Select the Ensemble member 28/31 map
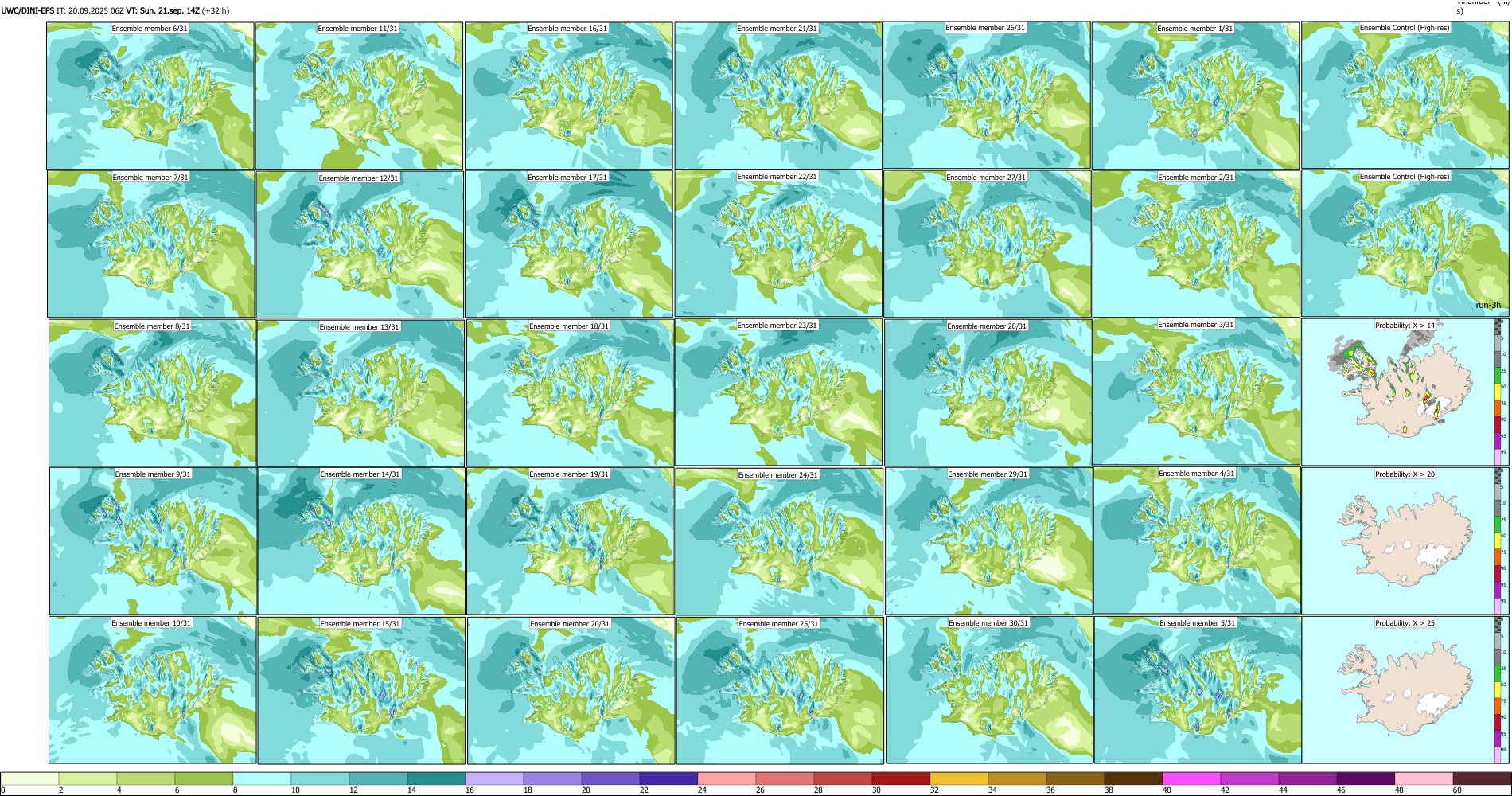Image resolution: width=1512 pixels, height=796 pixels. [988, 392]
